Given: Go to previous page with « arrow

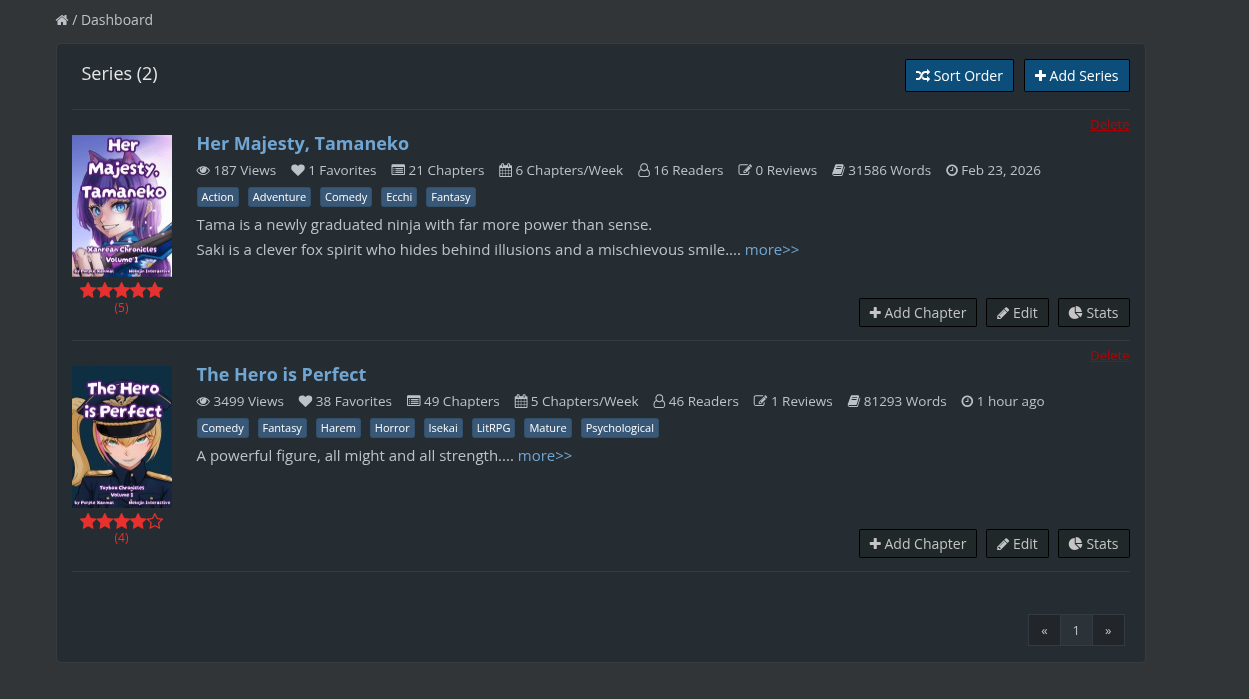Looking at the screenshot, I should coord(1044,631).
